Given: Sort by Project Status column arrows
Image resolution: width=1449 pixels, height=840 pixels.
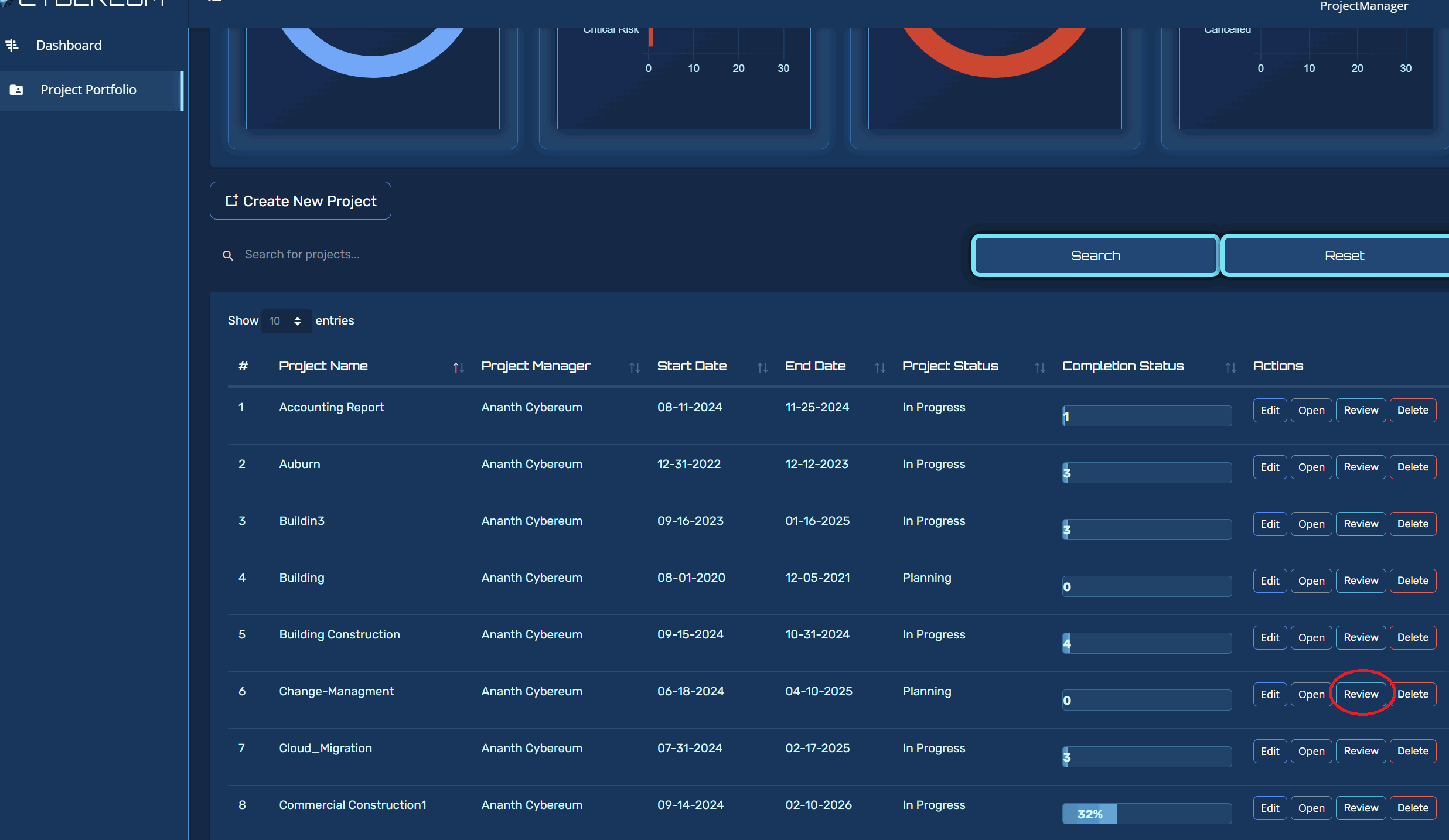Looking at the screenshot, I should tap(1039, 367).
